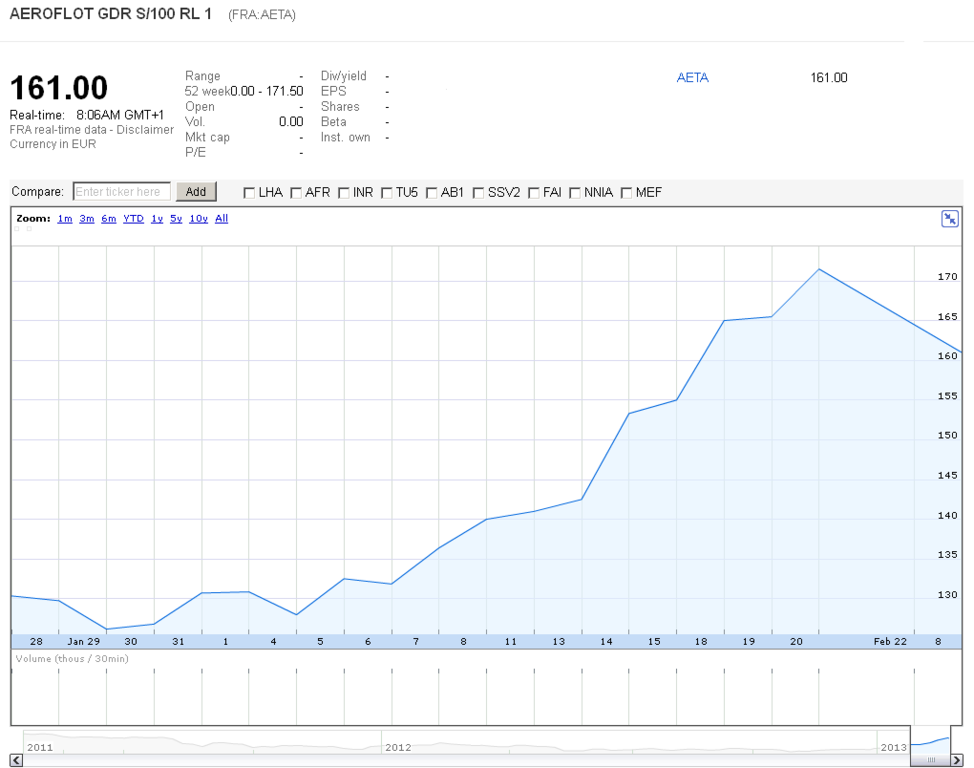Click the right scroll arrow on timeline
The width and height of the screenshot is (974, 768).
957,760
